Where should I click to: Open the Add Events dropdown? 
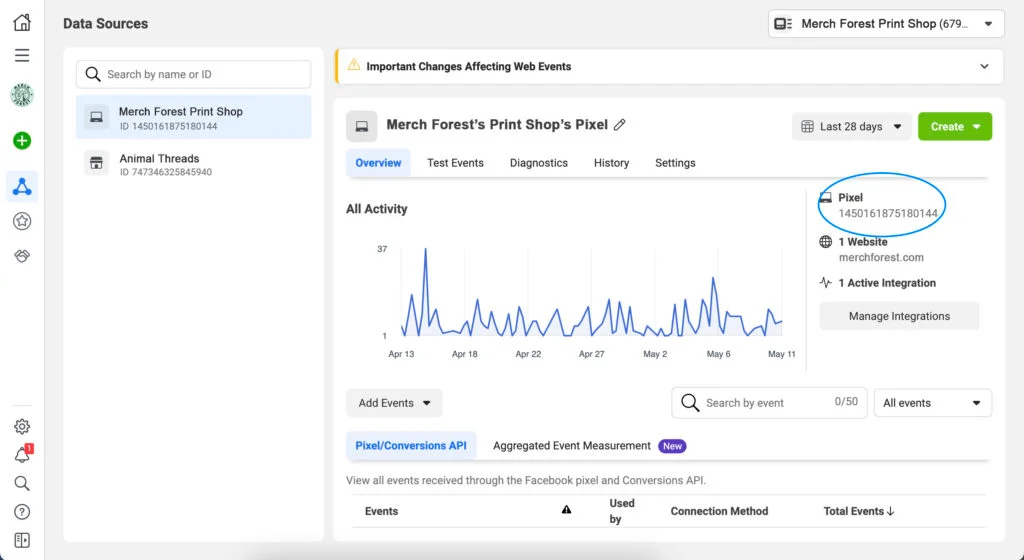click(394, 403)
